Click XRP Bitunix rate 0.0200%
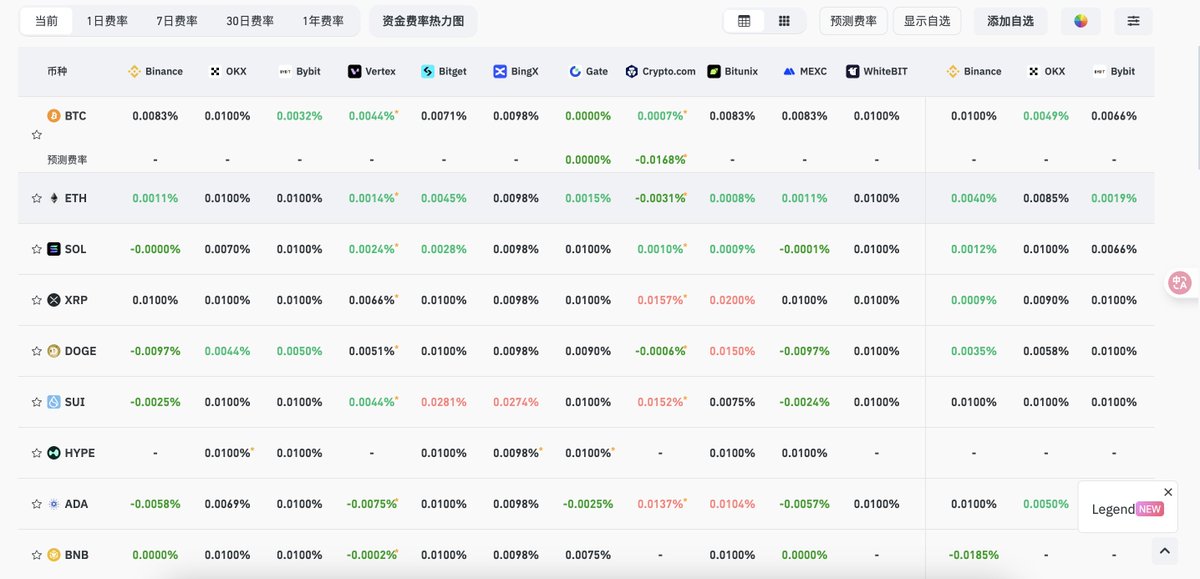 (x=732, y=300)
